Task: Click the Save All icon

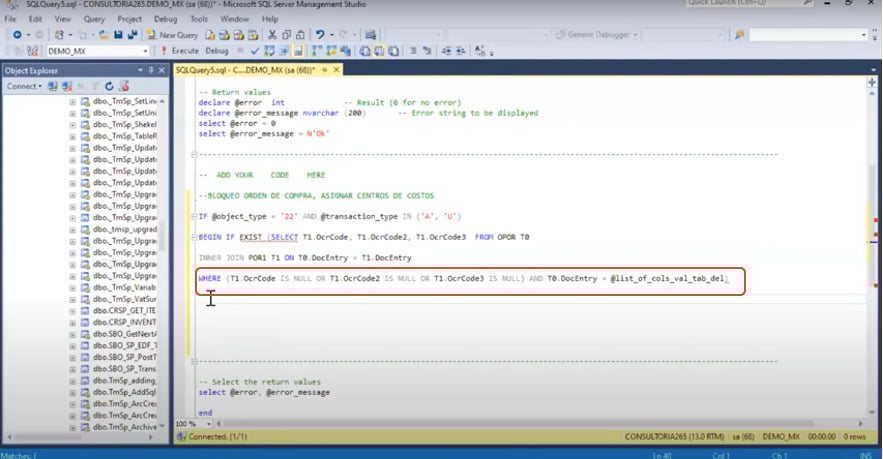Action: pyautogui.click(x=131, y=34)
